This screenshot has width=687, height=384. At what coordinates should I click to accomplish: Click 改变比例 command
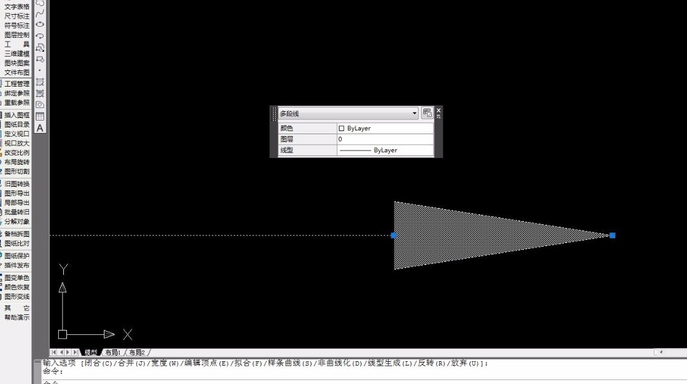pos(16,153)
